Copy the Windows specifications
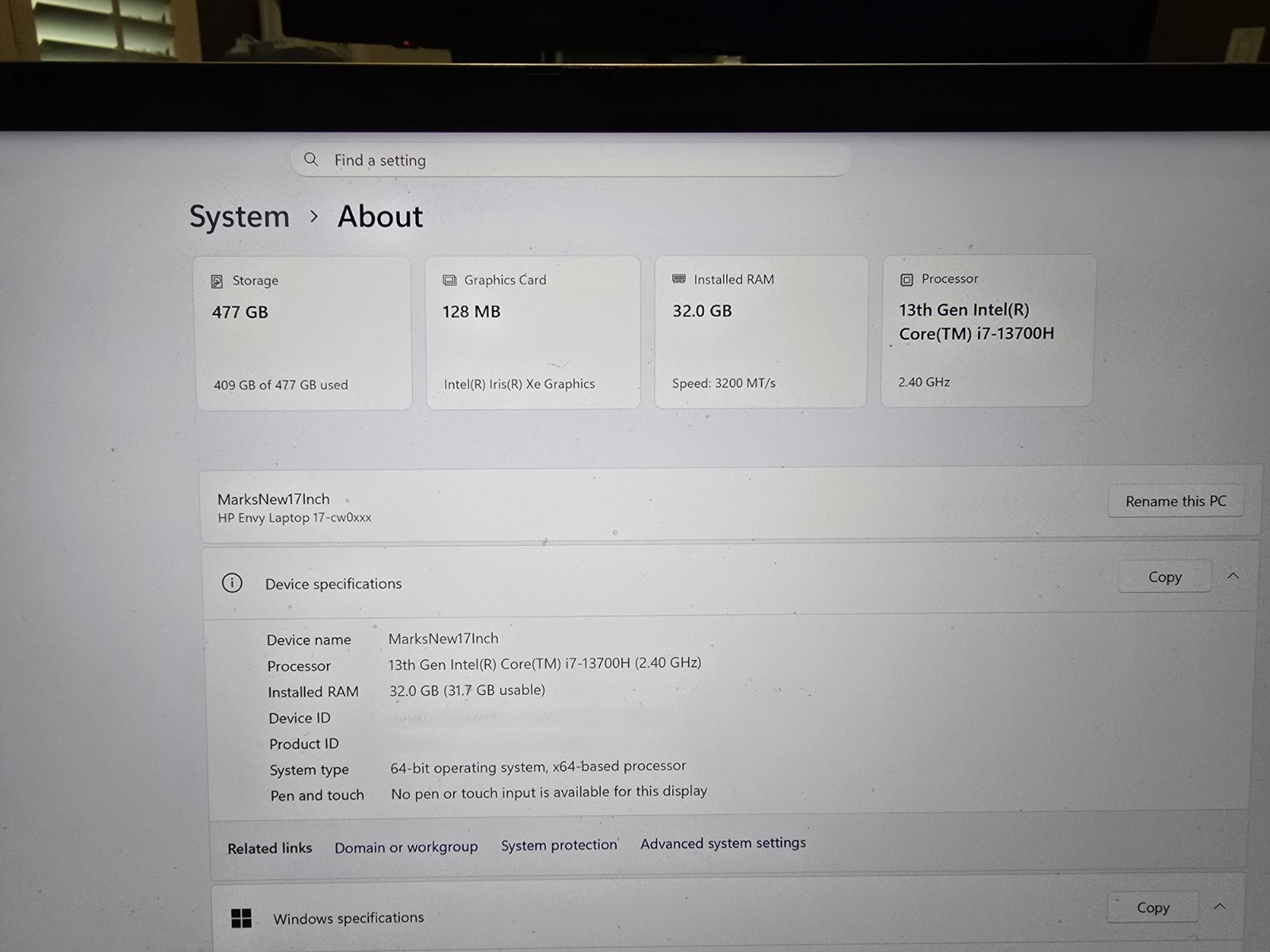 coord(1153,907)
